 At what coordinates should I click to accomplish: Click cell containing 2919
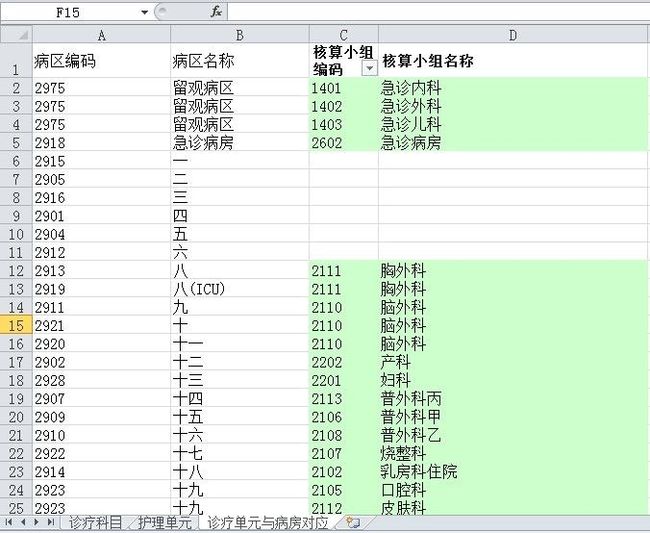[x=101, y=289]
